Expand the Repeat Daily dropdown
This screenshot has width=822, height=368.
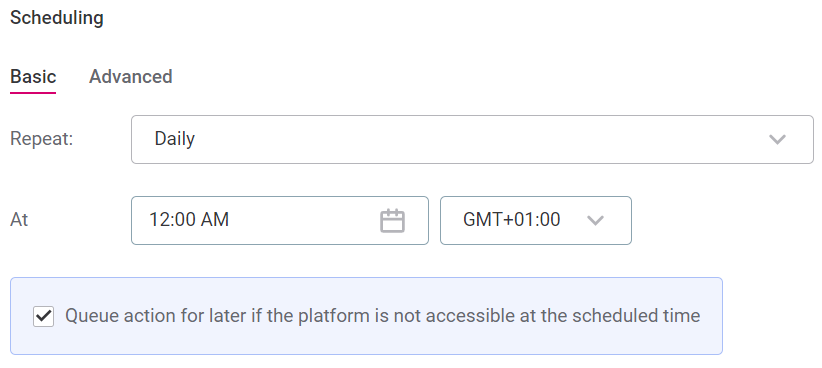(472, 139)
